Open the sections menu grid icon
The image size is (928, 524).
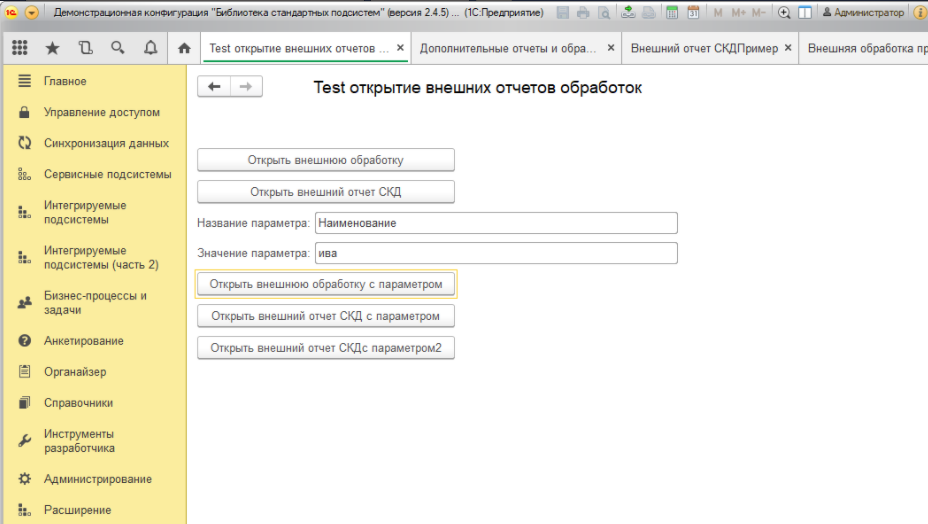20,48
